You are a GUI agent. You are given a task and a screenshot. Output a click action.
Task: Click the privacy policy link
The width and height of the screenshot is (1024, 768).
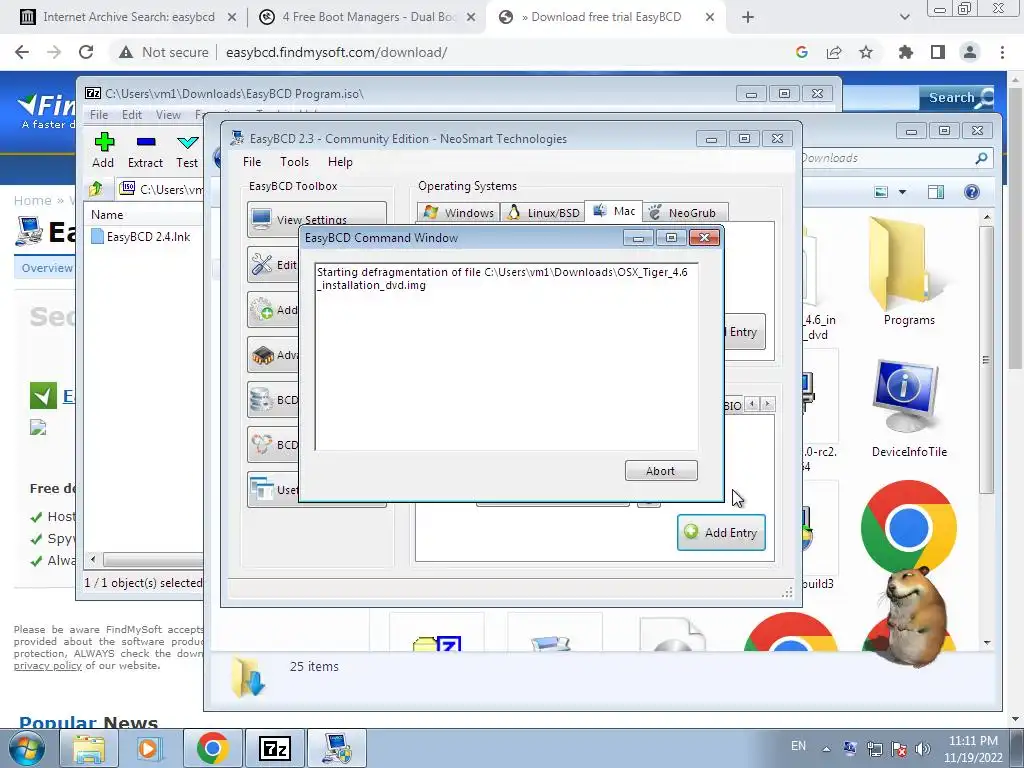coord(48,665)
